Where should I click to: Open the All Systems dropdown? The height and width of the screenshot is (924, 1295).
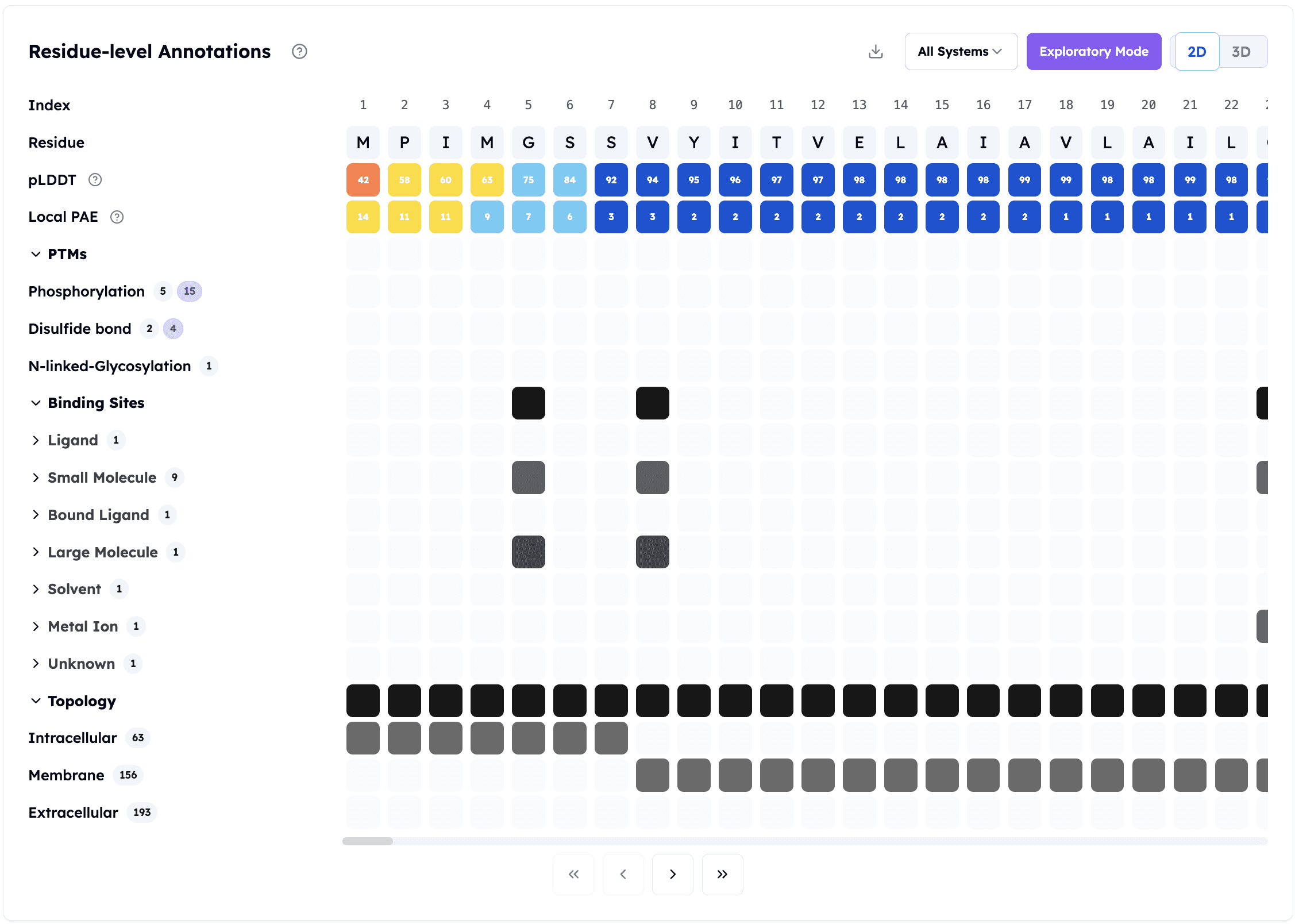[961, 51]
